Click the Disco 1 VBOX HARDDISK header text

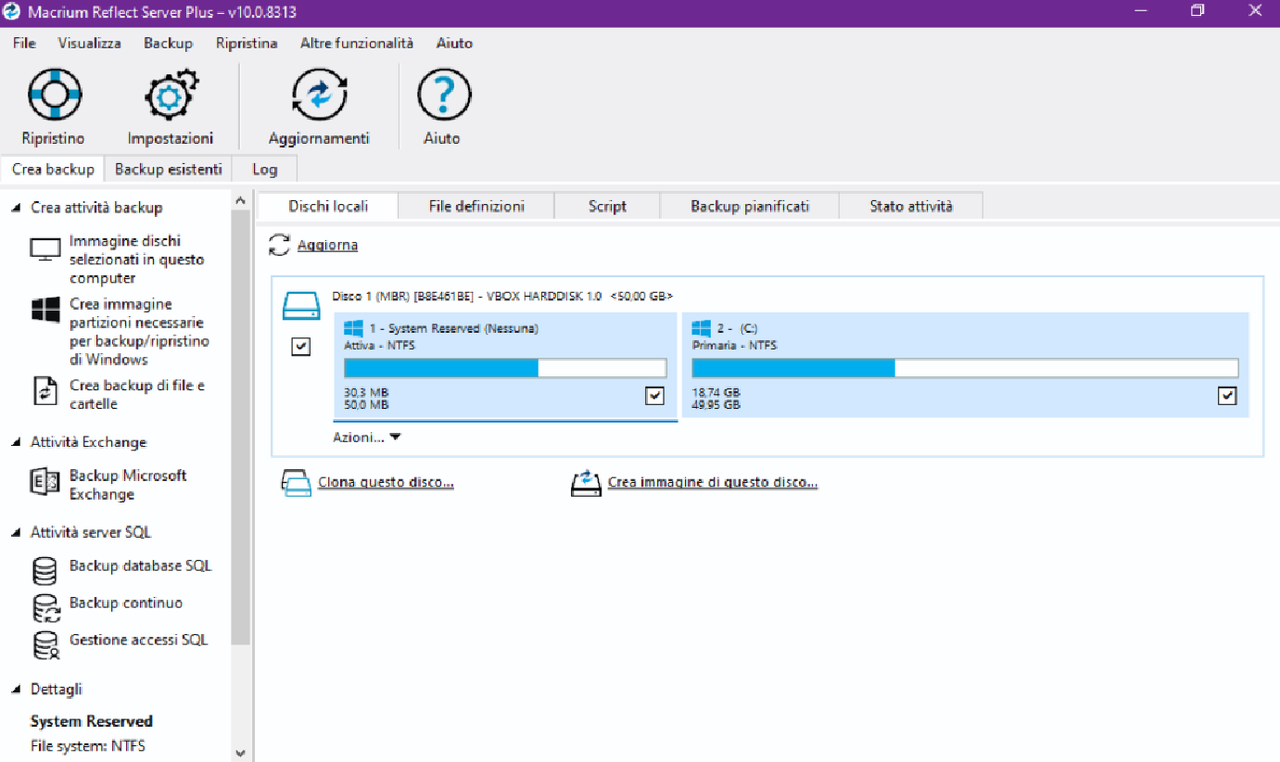coord(502,296)
